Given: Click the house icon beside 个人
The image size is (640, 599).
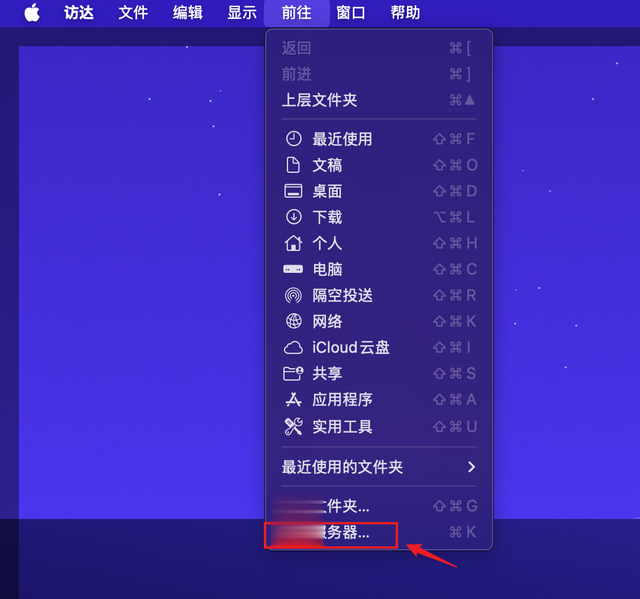Looking at the screenshot, I should pos(293,243).
